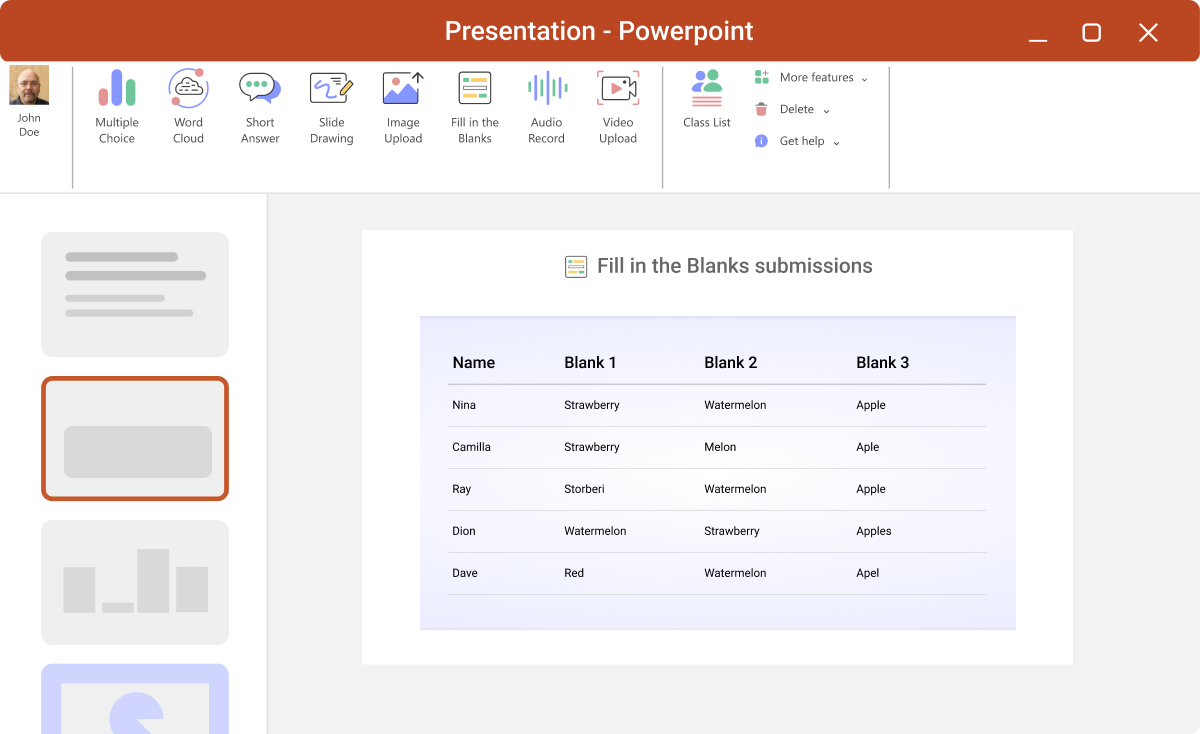Expand the More features dropdown arrow
The height and width of the screenshot is (734, 1200).
[x=864, y=78]
